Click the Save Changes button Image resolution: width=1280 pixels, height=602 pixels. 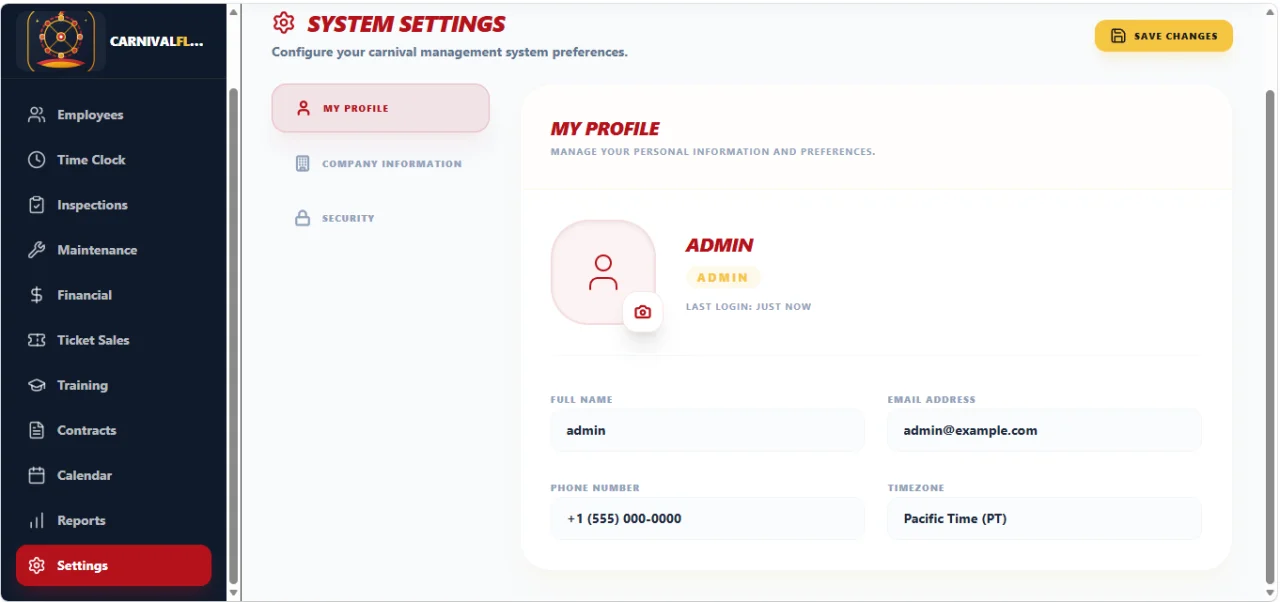[x=1164, y=36]
